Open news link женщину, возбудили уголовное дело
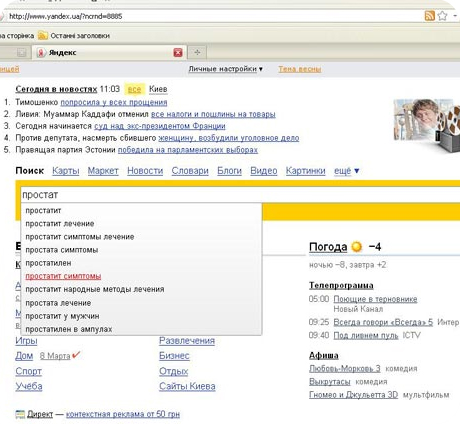Viewport: 460px width, 424px height. point(229,138)
